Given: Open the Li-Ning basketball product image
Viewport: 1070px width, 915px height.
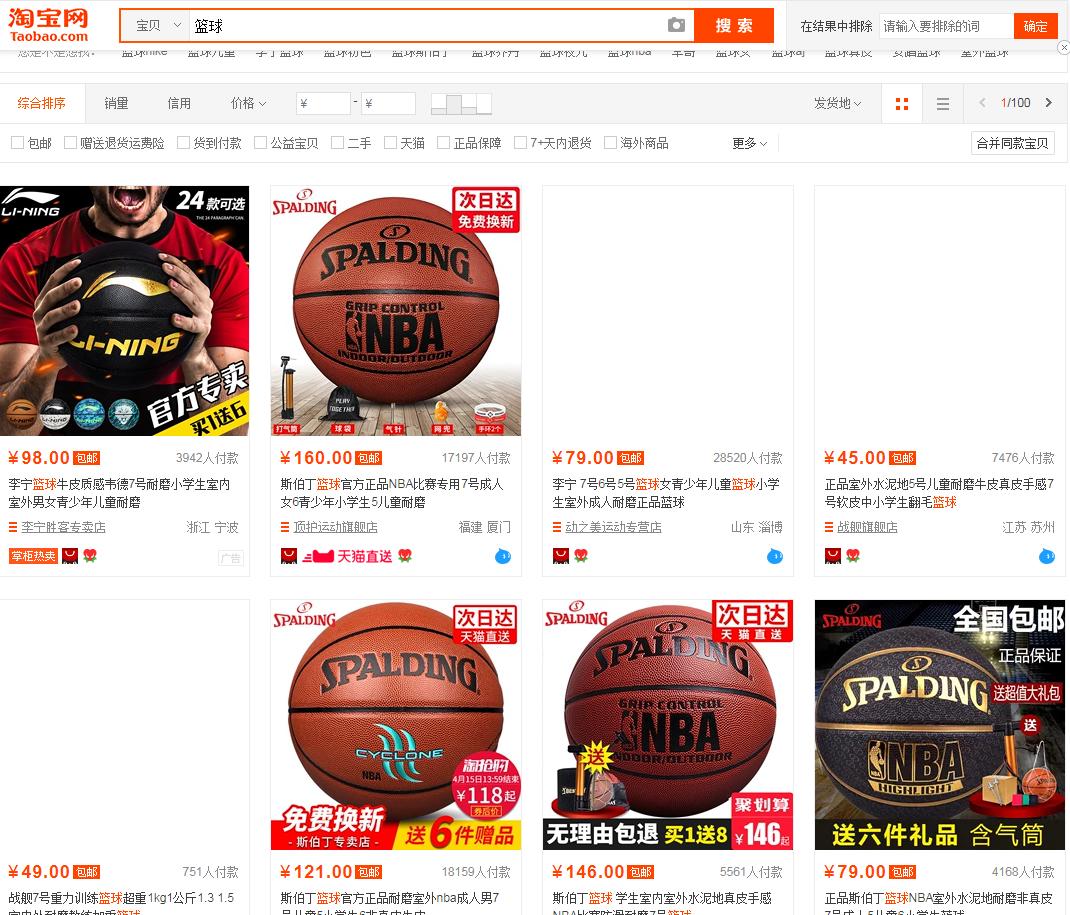Looking at the screenshot, I should click(124, 310).
